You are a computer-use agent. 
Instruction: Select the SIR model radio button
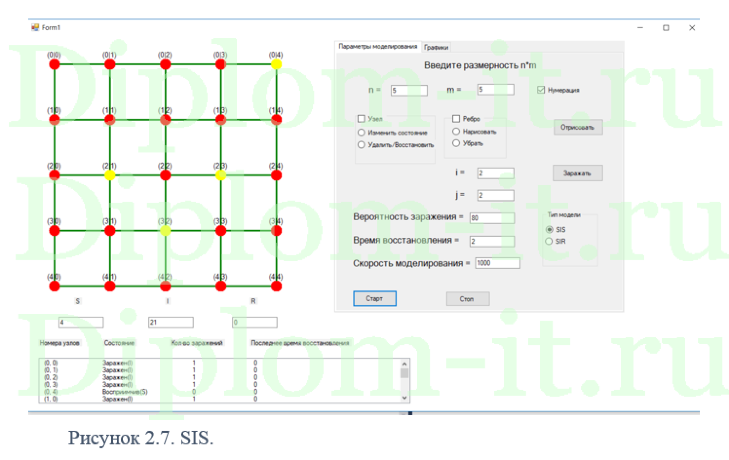point(548,241)
